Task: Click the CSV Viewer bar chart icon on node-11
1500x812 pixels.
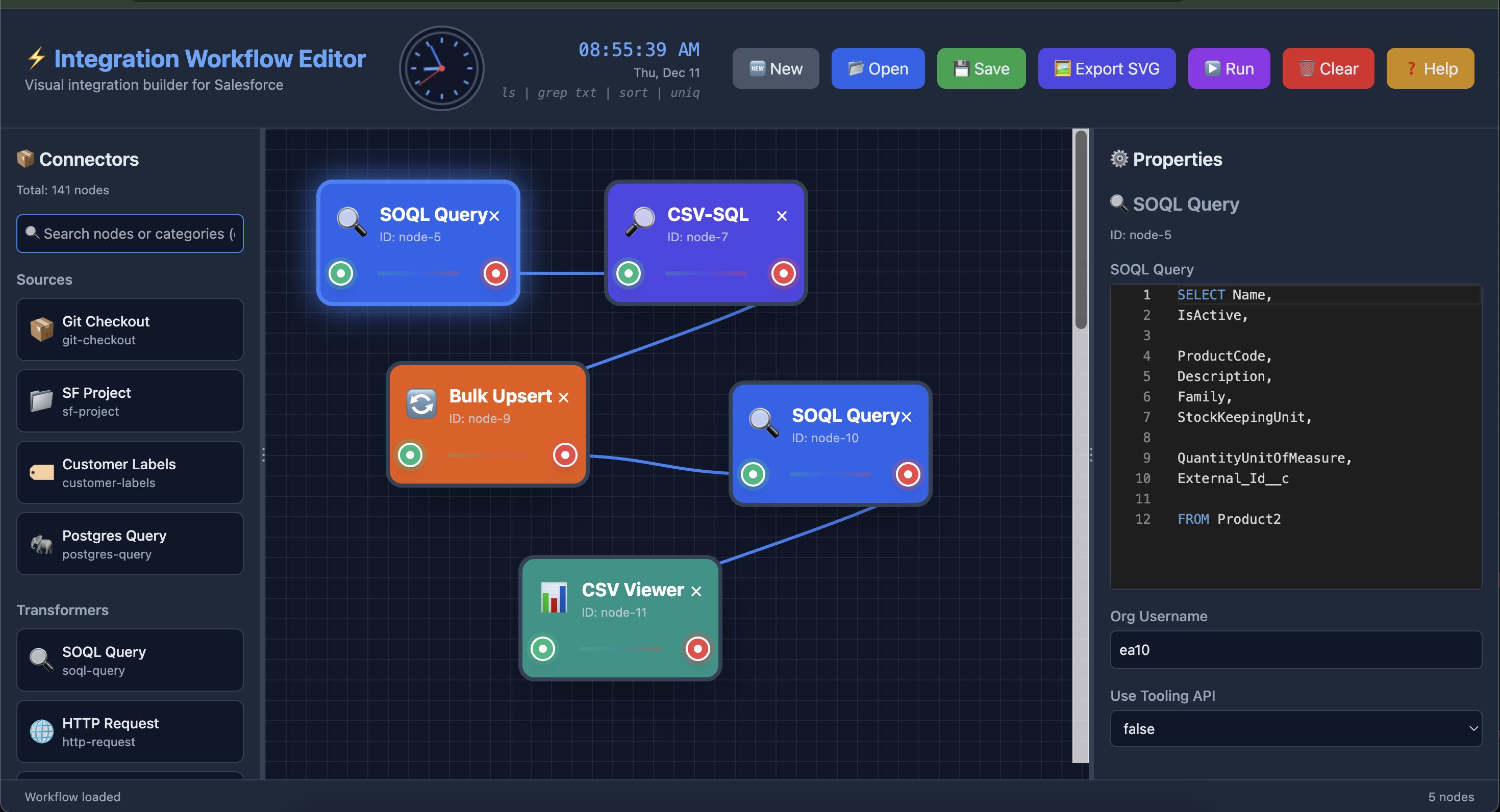Action: tap(553, 597)
